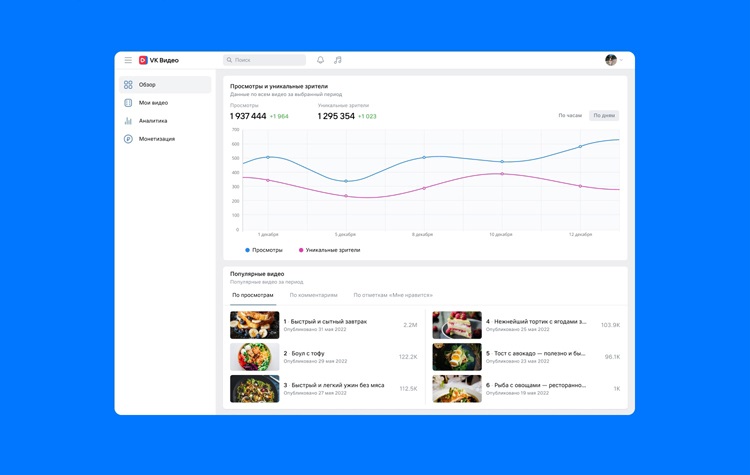
Task: Open video Быстрый и сытный завтрак
Action: coord(328,322)
